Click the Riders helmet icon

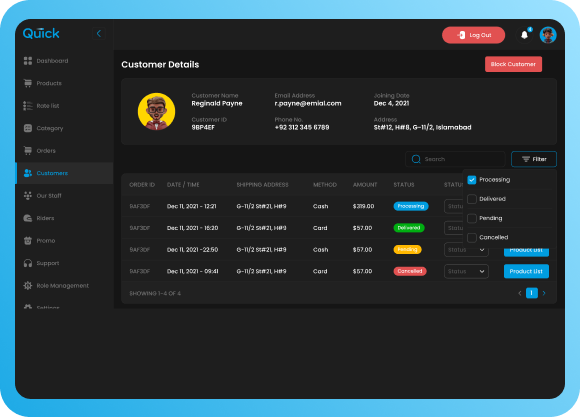pyautogui.click(x=28, y=218)
